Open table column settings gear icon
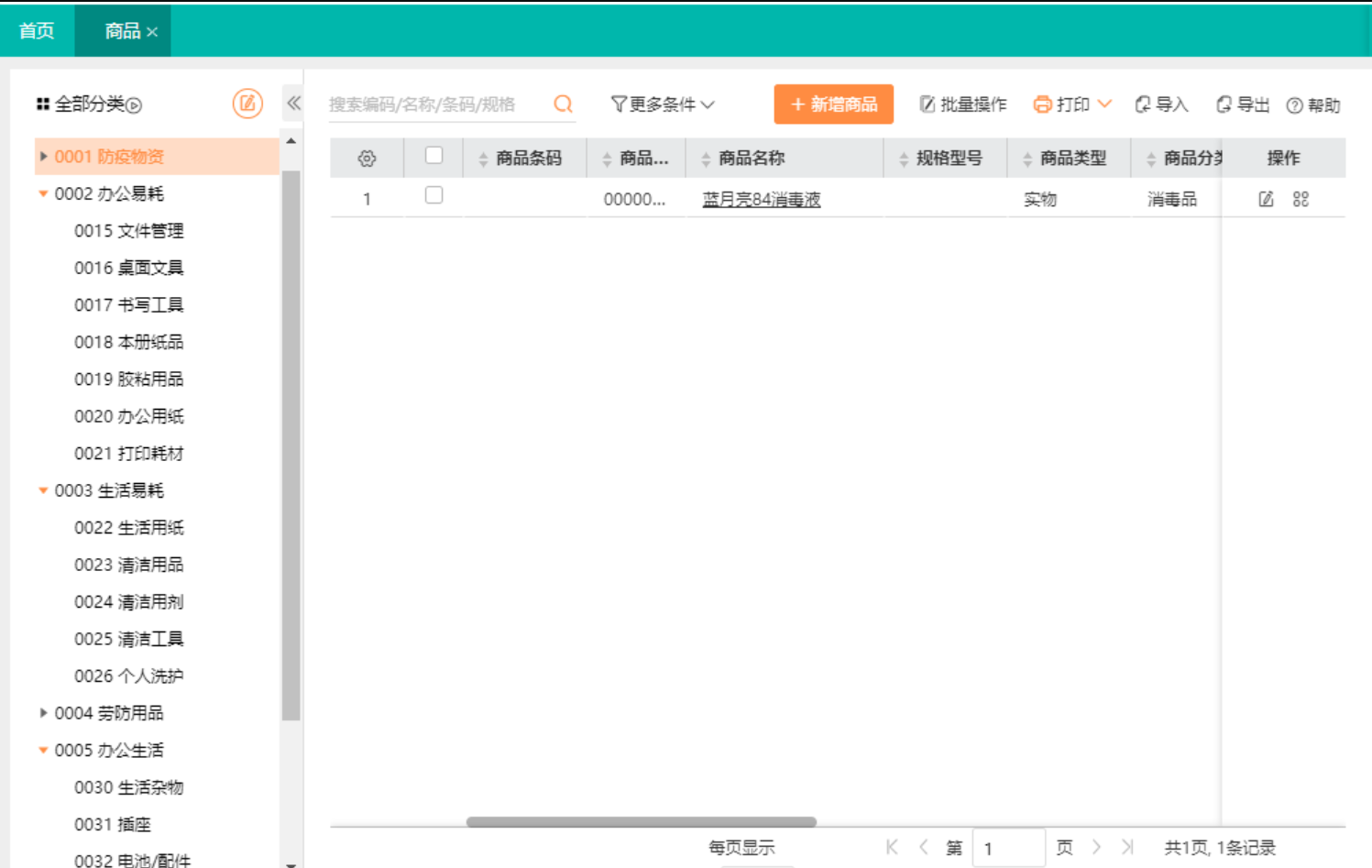The image size is (1372, 868). (367, 159)
